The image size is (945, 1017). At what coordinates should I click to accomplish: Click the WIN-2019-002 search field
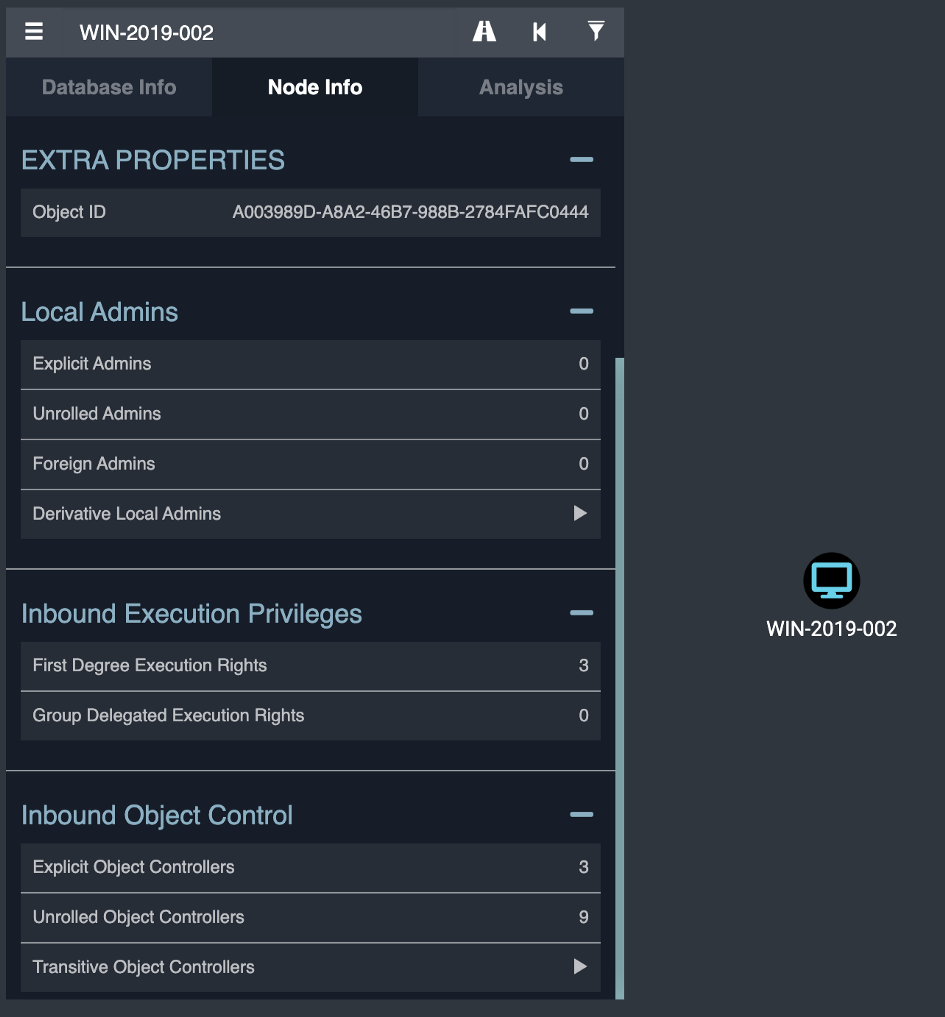coord(259,32)
